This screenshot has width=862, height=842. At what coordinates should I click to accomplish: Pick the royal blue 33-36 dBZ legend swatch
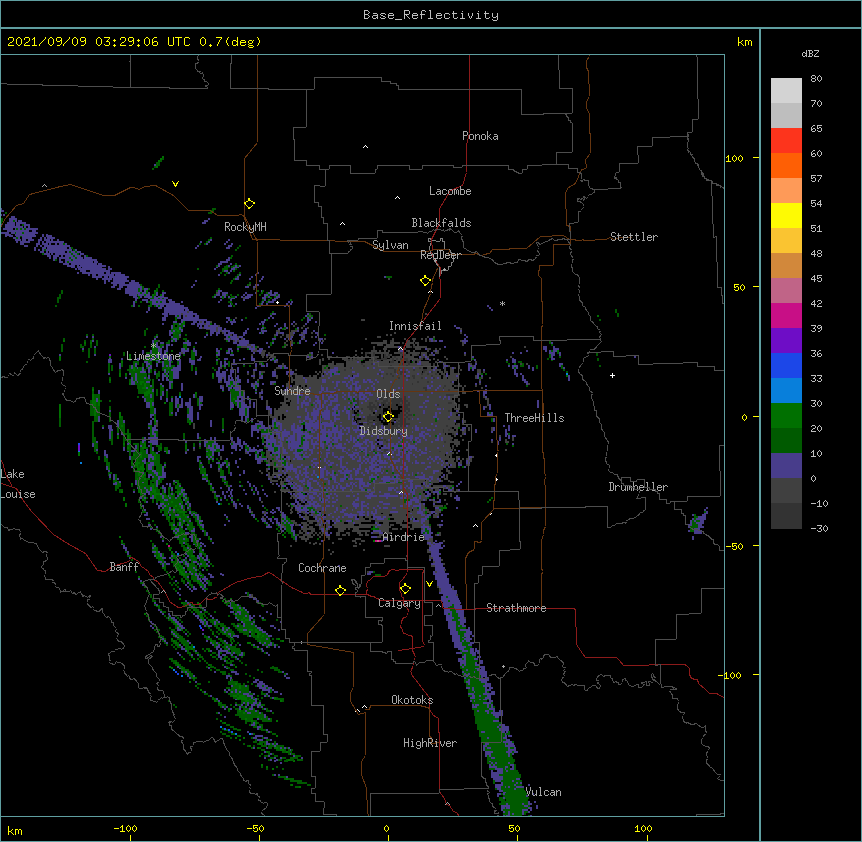tap(786, 365)
